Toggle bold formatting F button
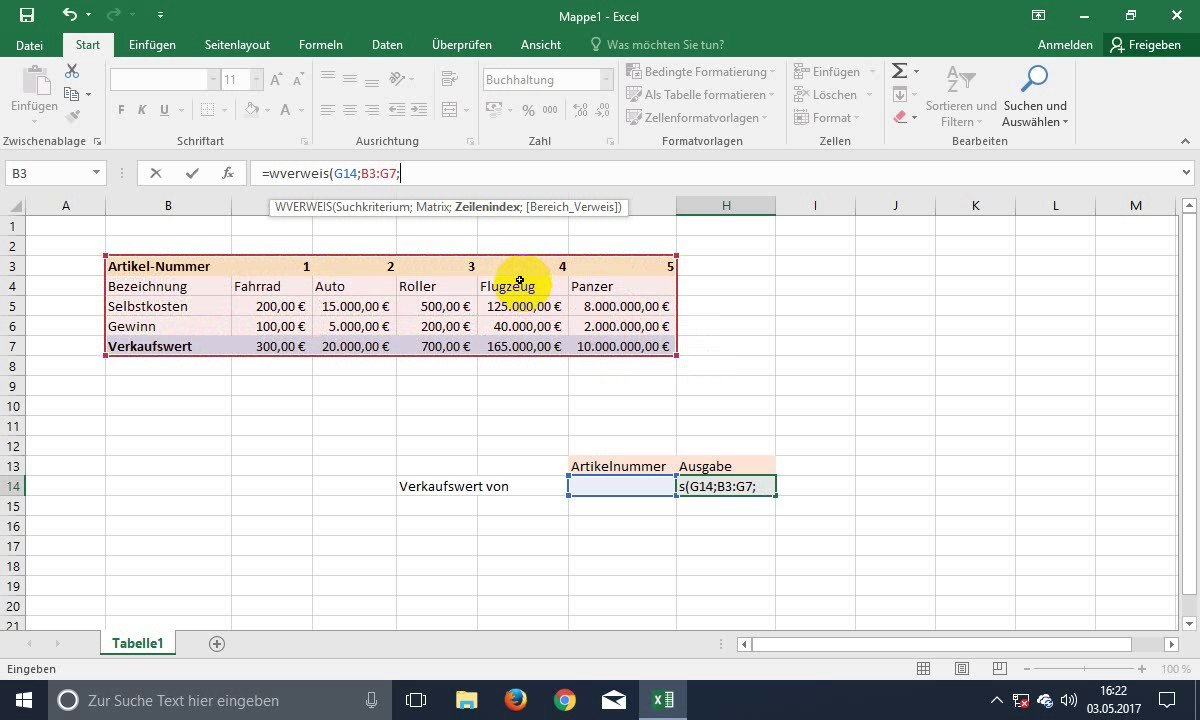 (121, 110)
